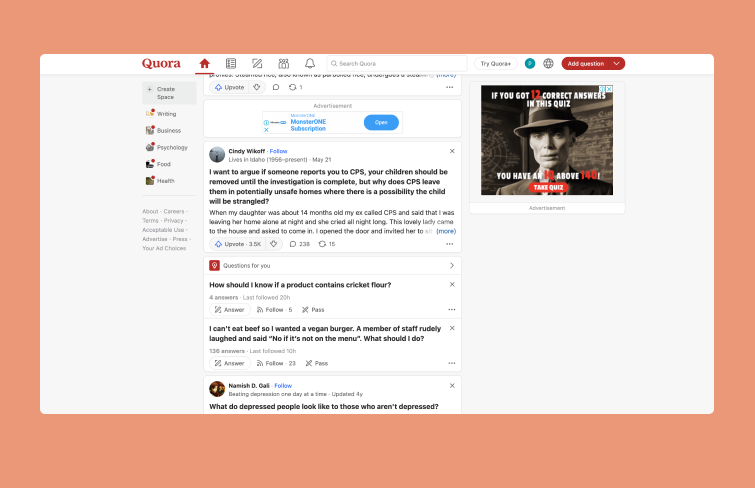Screen dimensions: 755x488
Task: Open more options for cricket flour question
Action: point(452,310)
